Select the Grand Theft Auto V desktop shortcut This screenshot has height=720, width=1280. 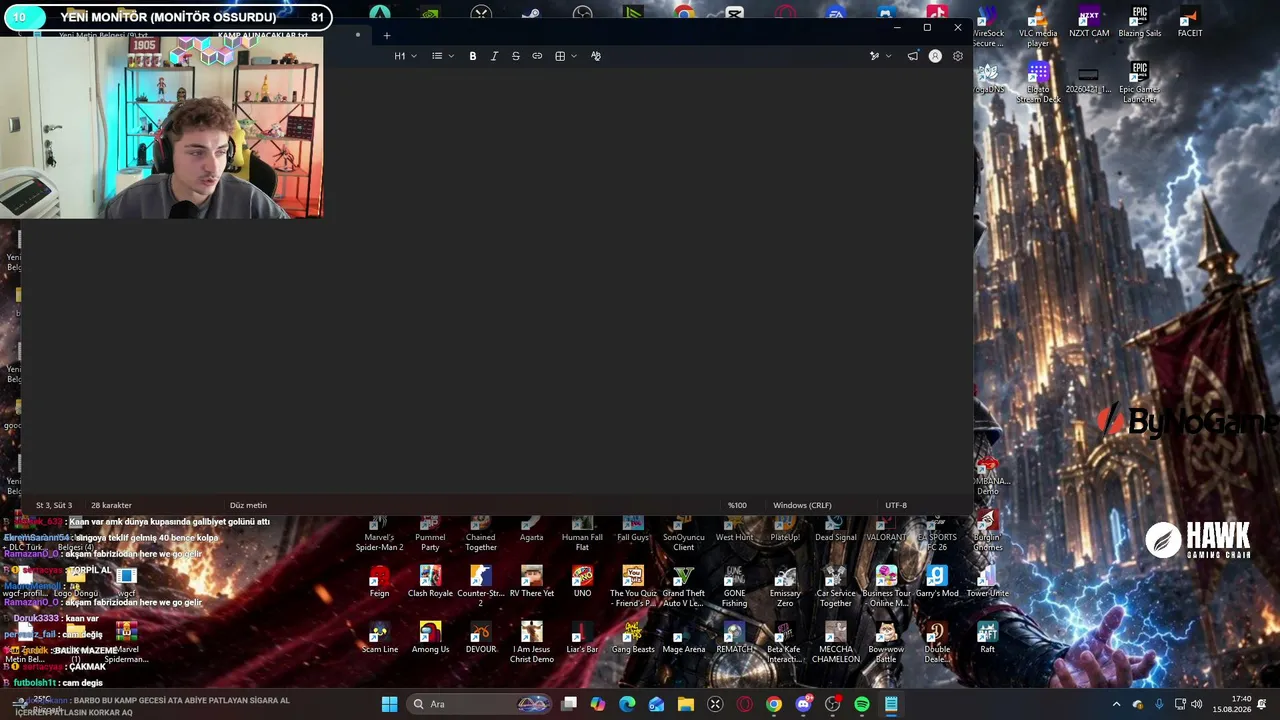click(x=684, y=587)
